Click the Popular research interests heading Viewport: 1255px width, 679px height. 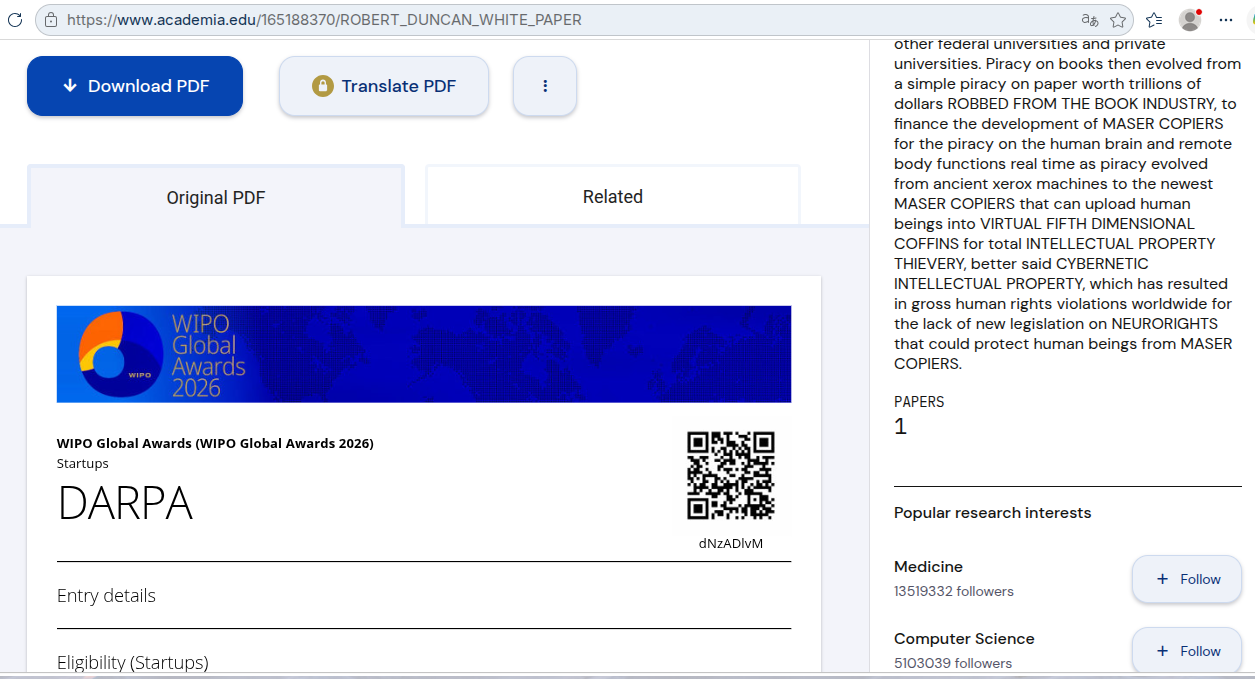992,513
